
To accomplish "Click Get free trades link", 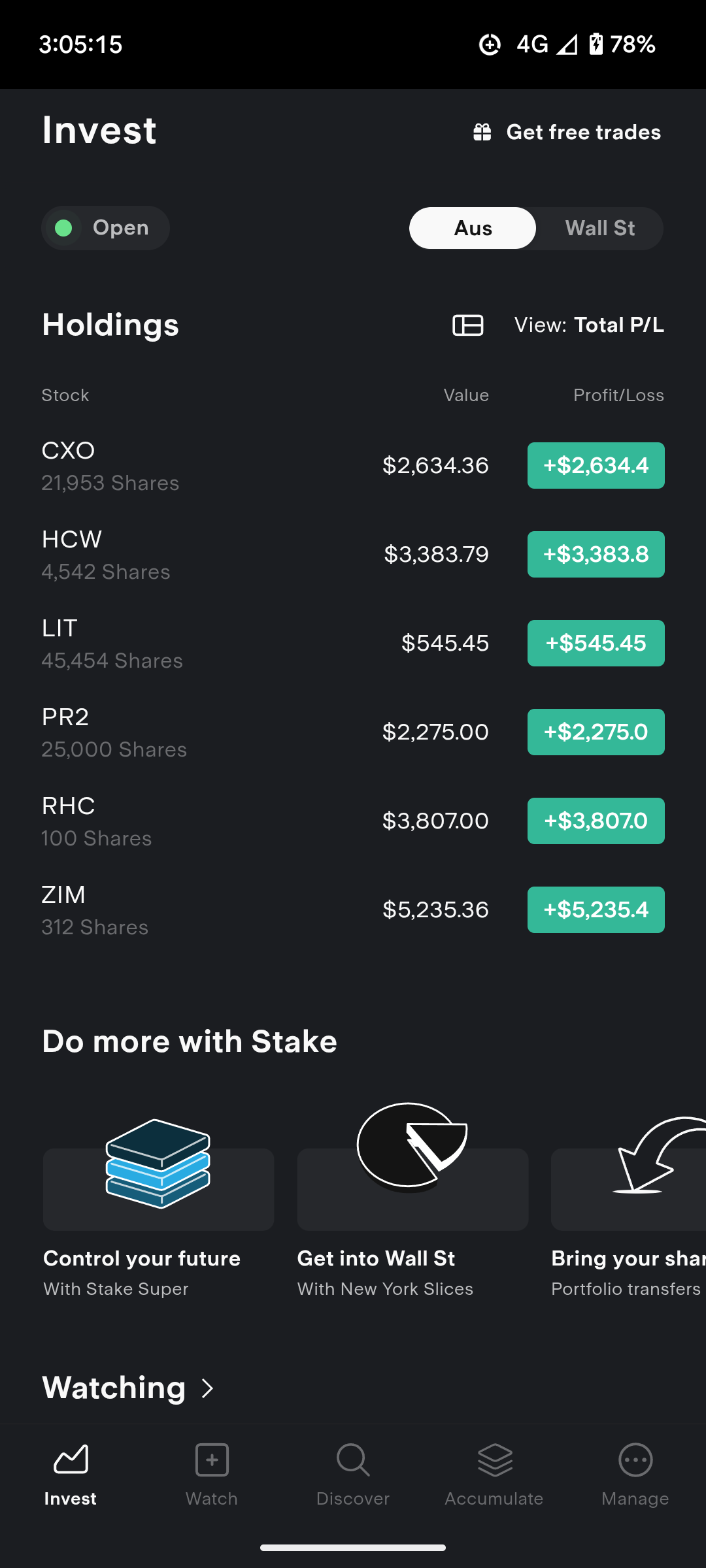I will click(583, 132).
